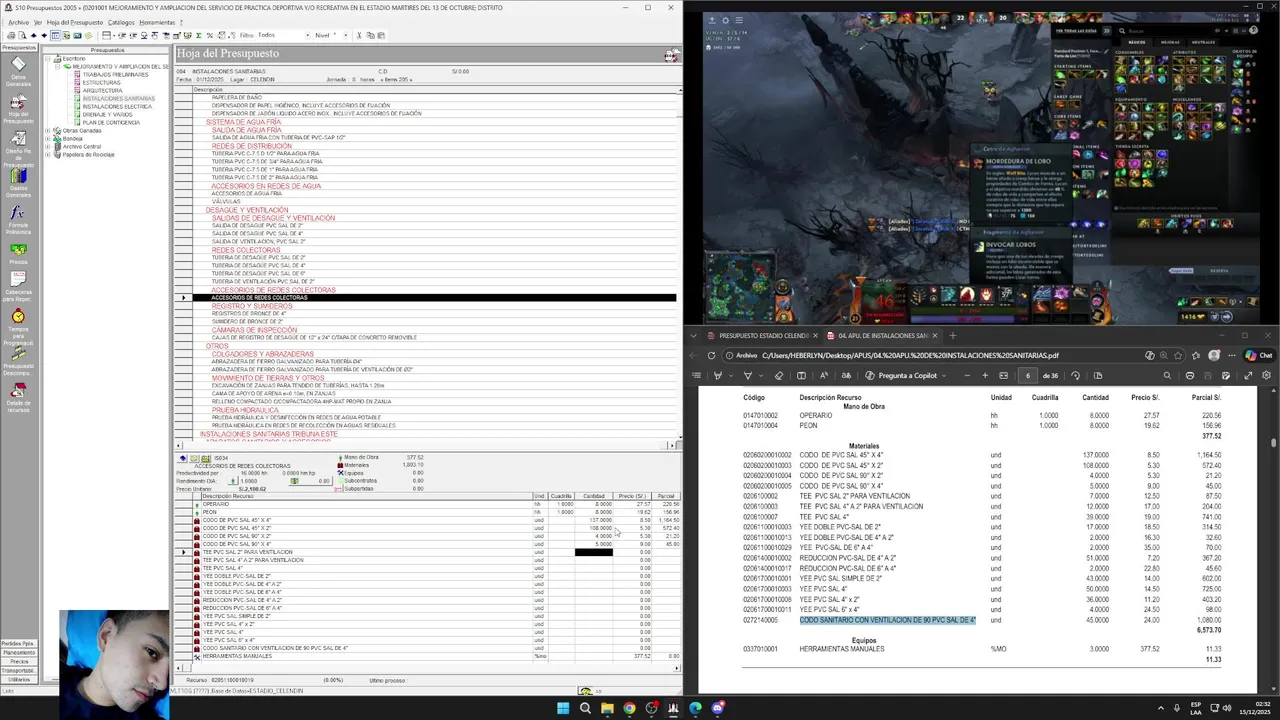The height and width of the screenshot is (720, 1280).
Task: Select the PDF eraser tool
Action: click(779, 375)
